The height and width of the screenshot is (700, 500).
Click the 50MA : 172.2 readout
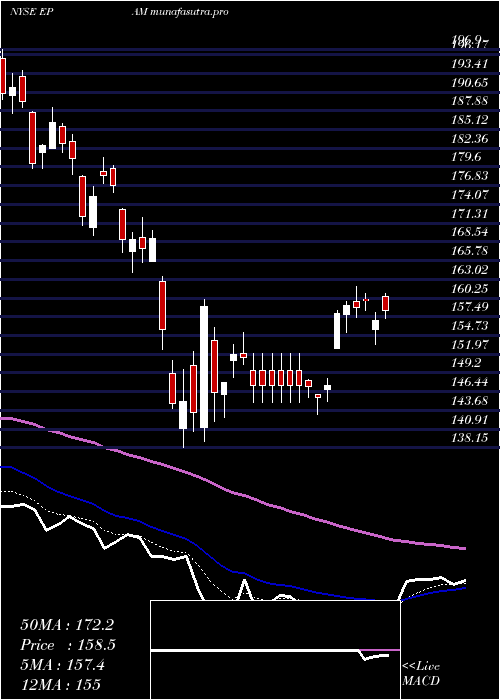coord(65,624)
